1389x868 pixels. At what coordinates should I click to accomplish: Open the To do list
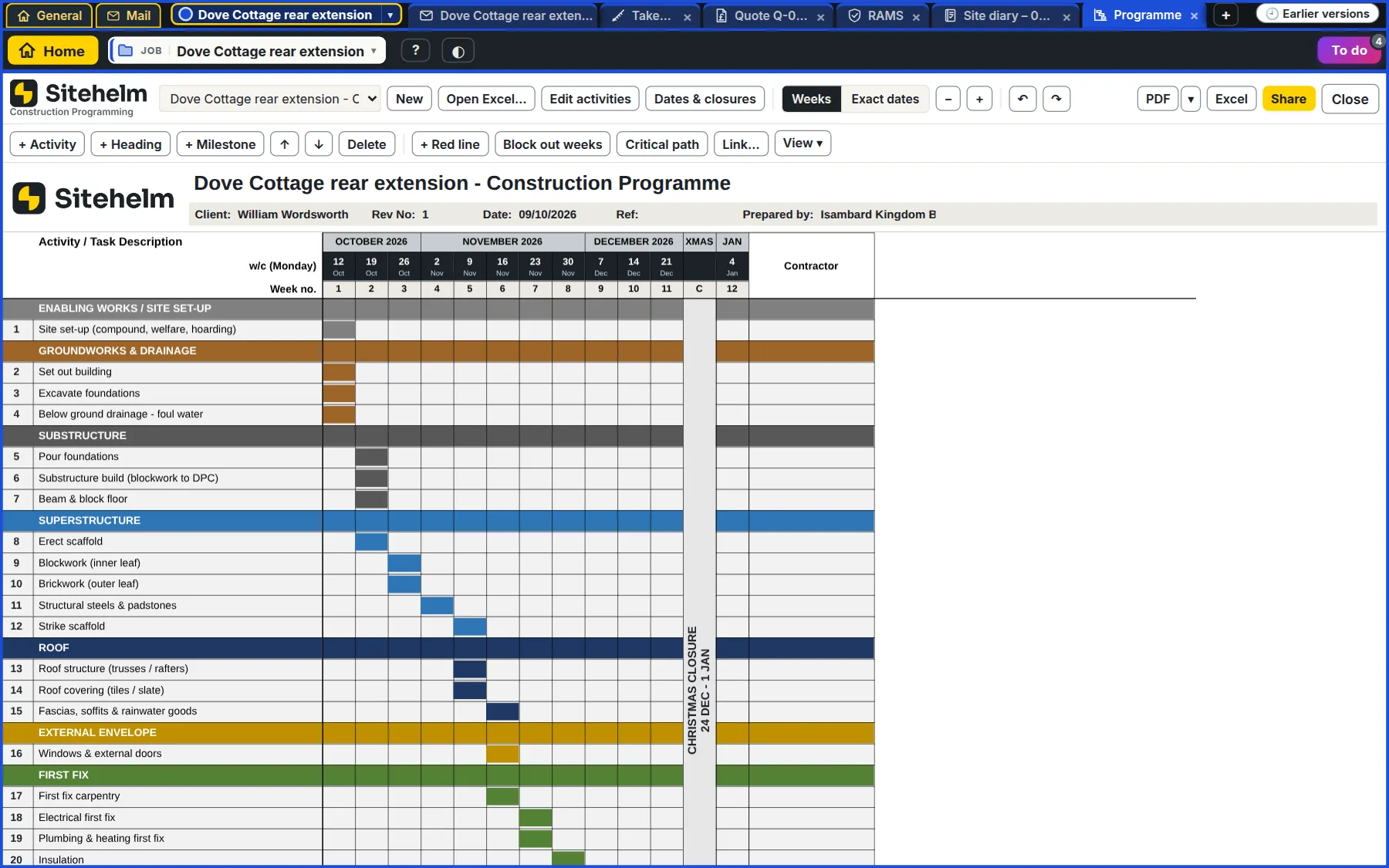pos(1349,51)
